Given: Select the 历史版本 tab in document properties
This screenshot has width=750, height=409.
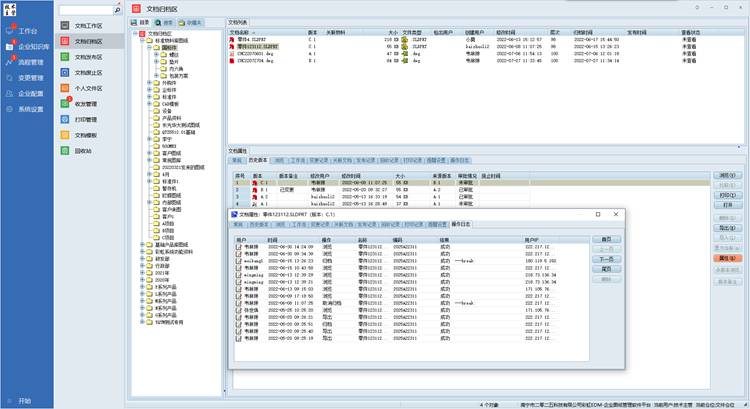Looking at the screenshot, I should point(257,159).
